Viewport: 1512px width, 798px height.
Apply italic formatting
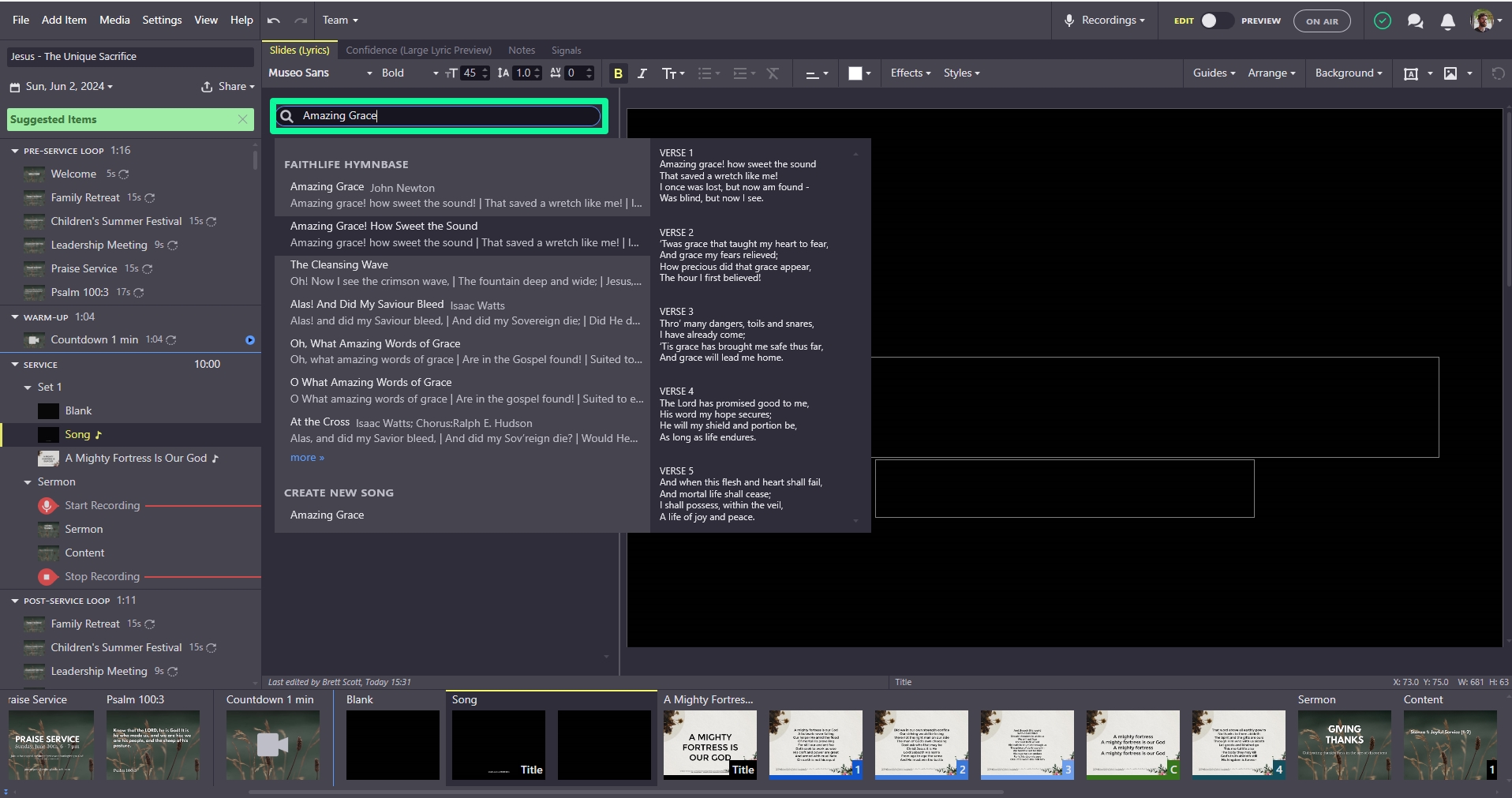click(x=642, y=73)
